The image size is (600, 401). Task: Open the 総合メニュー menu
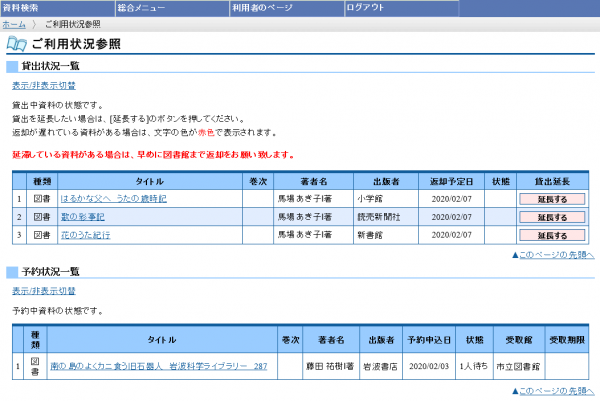tap(142, 7)
